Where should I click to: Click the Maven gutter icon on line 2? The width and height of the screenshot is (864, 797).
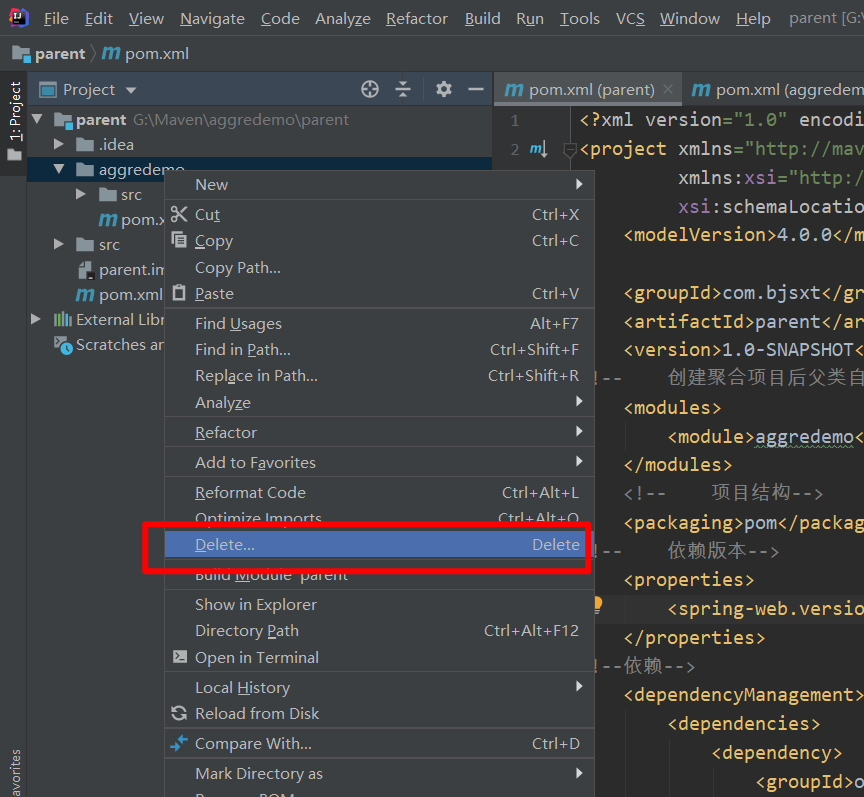538,149
